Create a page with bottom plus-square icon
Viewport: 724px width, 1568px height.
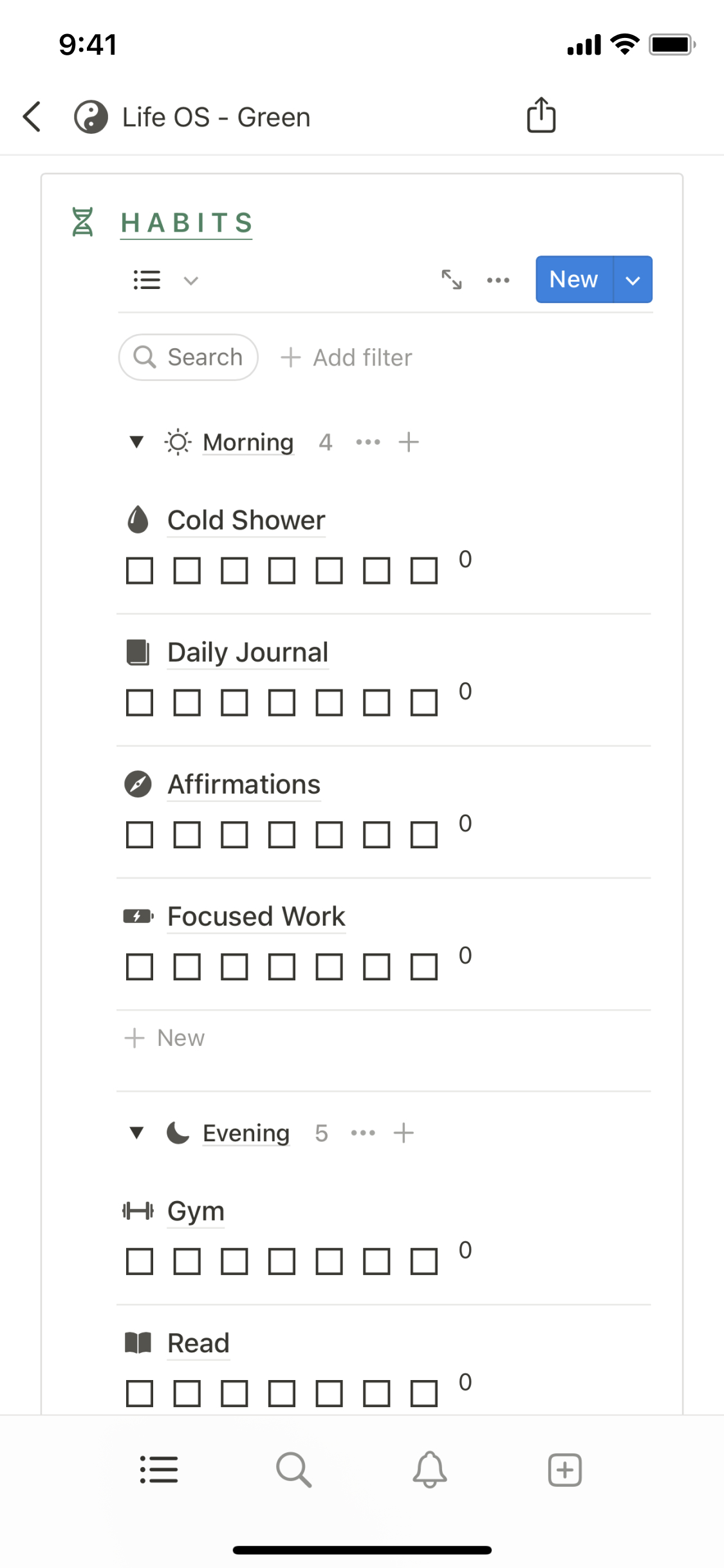564,1470
